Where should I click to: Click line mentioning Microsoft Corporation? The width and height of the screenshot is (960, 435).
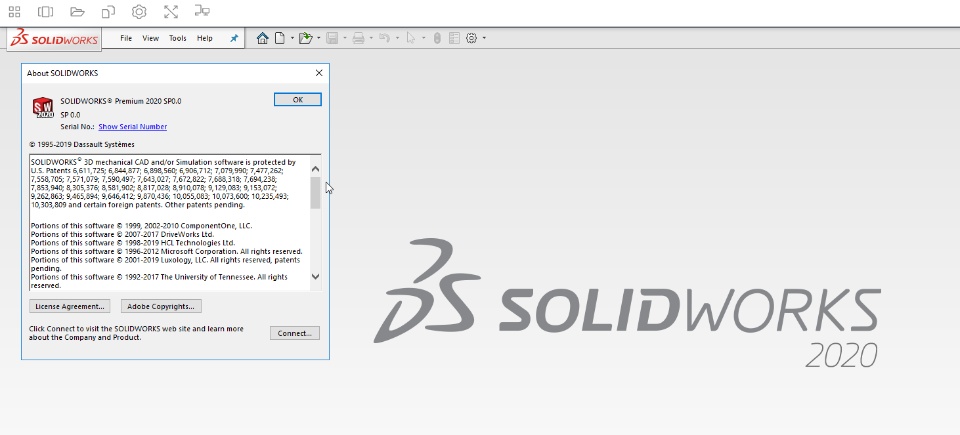(167, 251)
